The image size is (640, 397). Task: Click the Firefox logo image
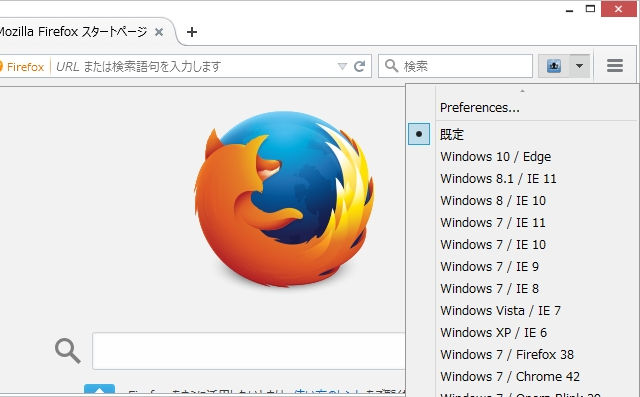[284, 199]
